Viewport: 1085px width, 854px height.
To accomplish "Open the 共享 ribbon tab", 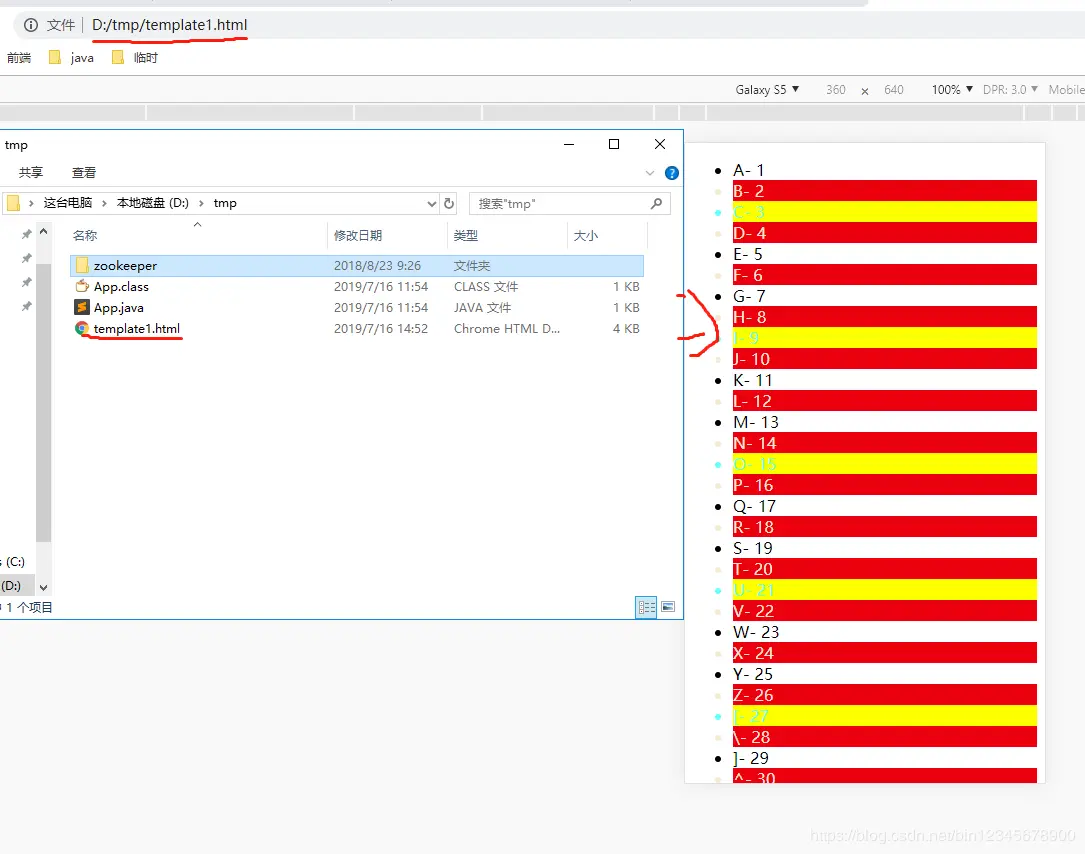I will tap(30, 172).
